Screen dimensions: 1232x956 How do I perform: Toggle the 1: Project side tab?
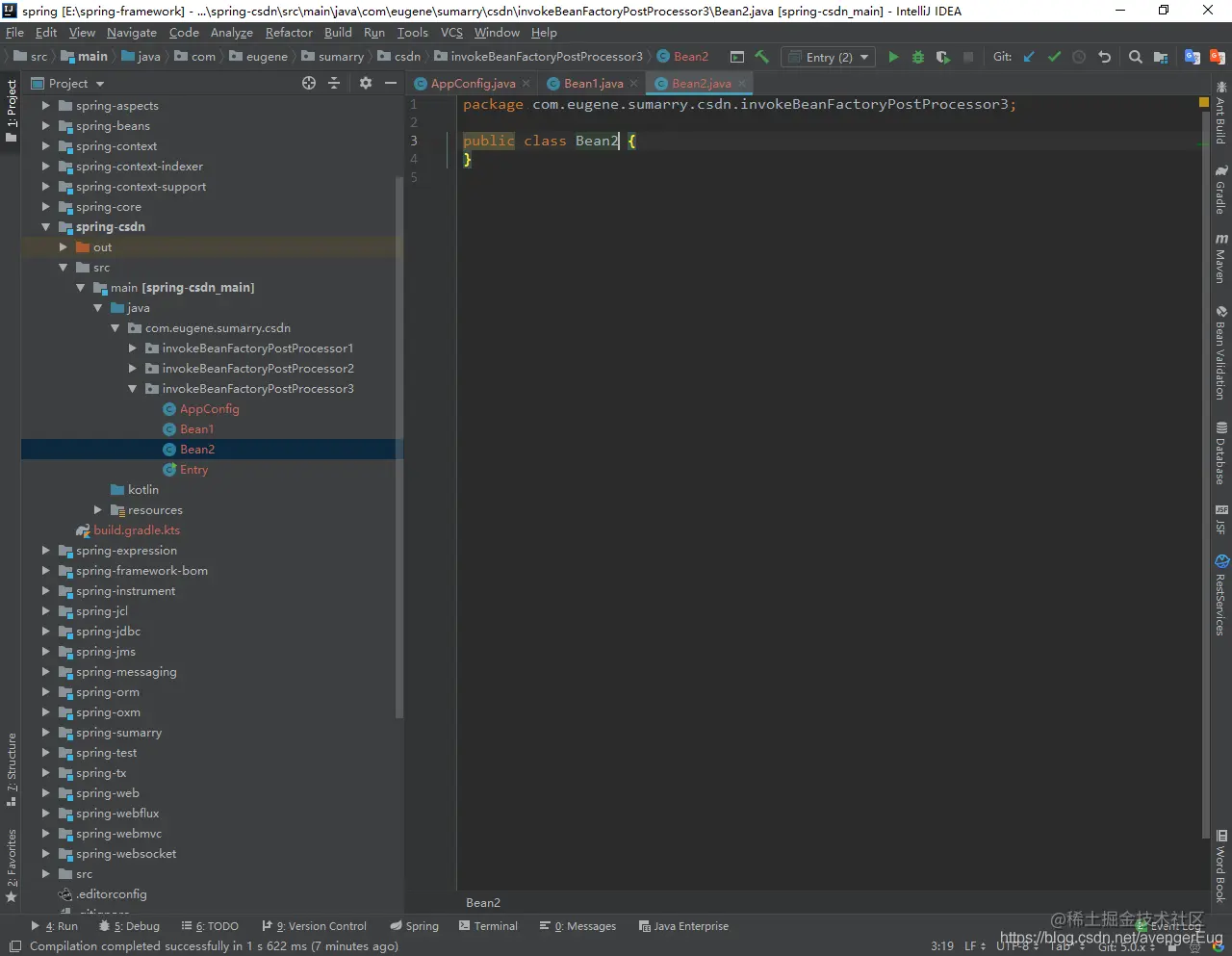(x=11, y=111)
